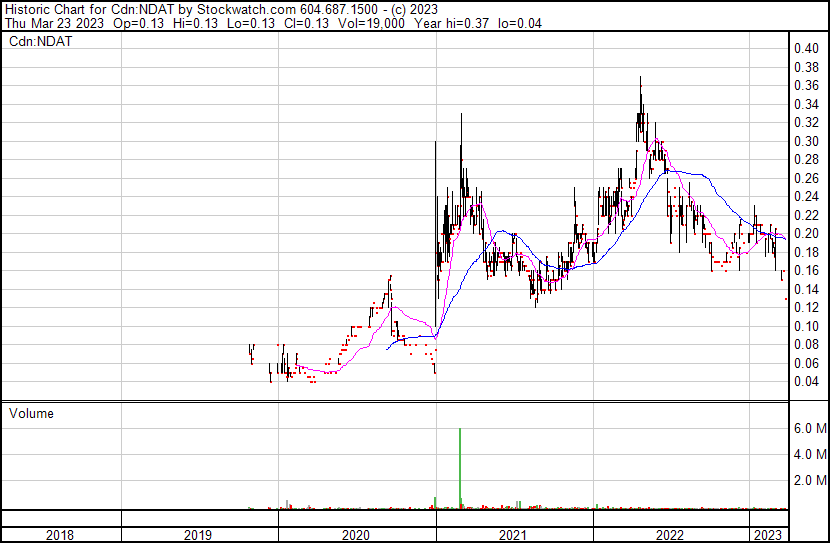Click the 0.30 price axis label
The width and height of the screenshot is (830, 543).
[x=806, y=141]
